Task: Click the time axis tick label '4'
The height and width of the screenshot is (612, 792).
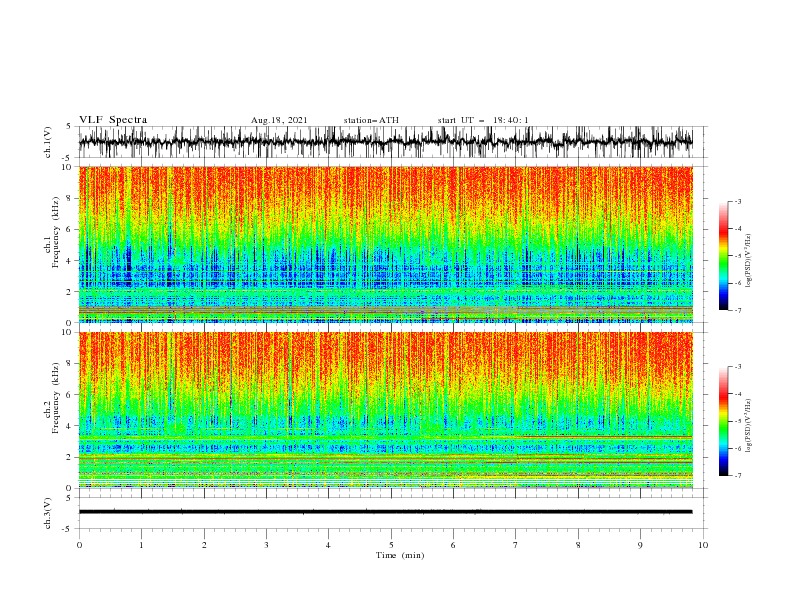Action: (x=328, y=545)
